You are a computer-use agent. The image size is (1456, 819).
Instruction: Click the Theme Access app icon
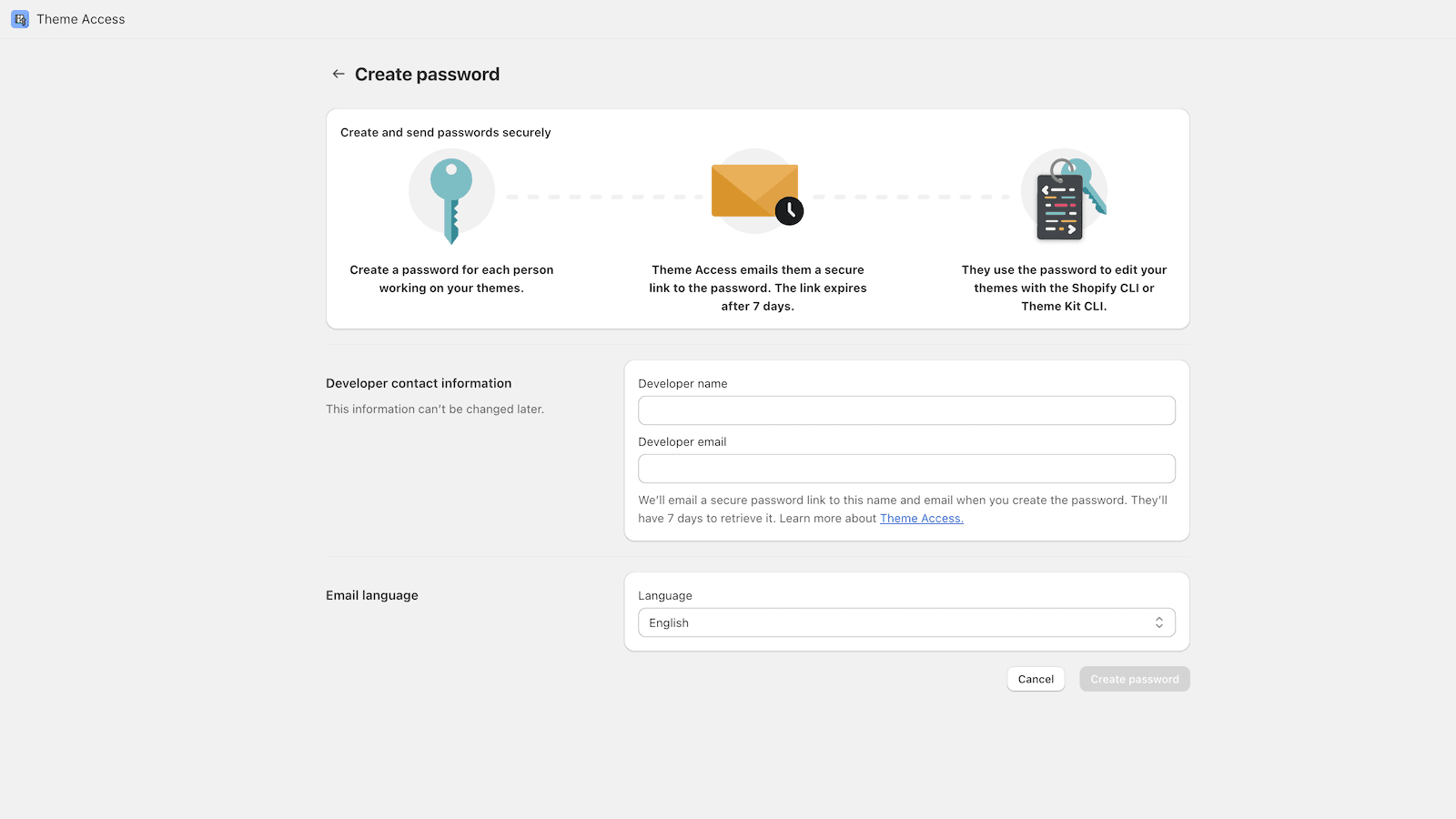(x=19, y=18)
